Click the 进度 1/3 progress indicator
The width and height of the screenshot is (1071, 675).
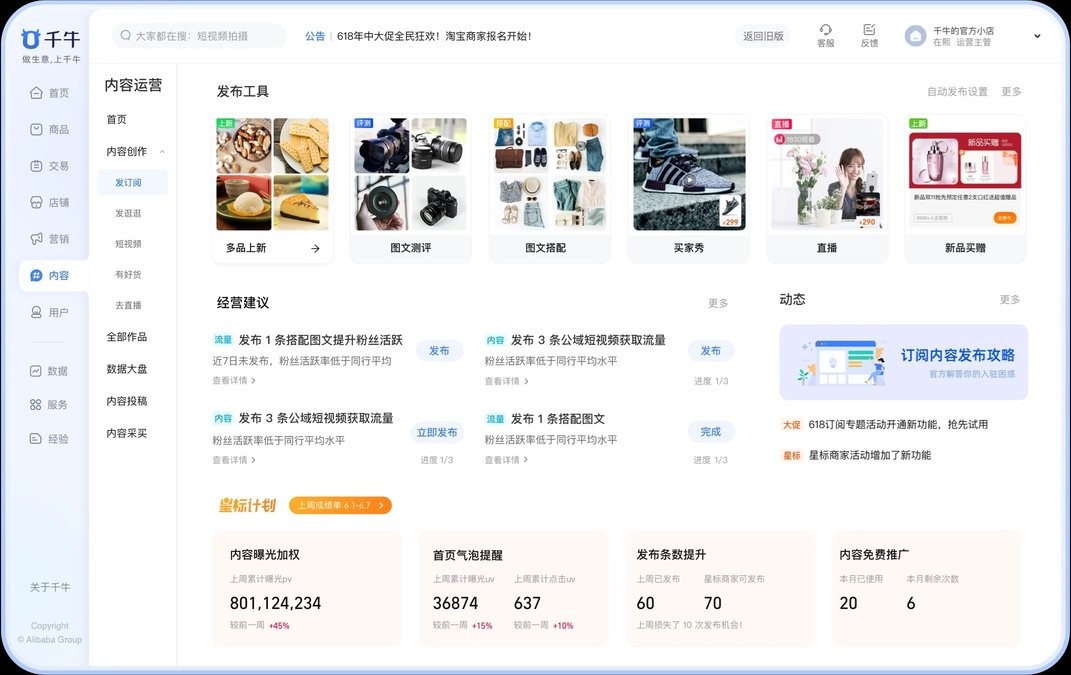click(711, 379)
